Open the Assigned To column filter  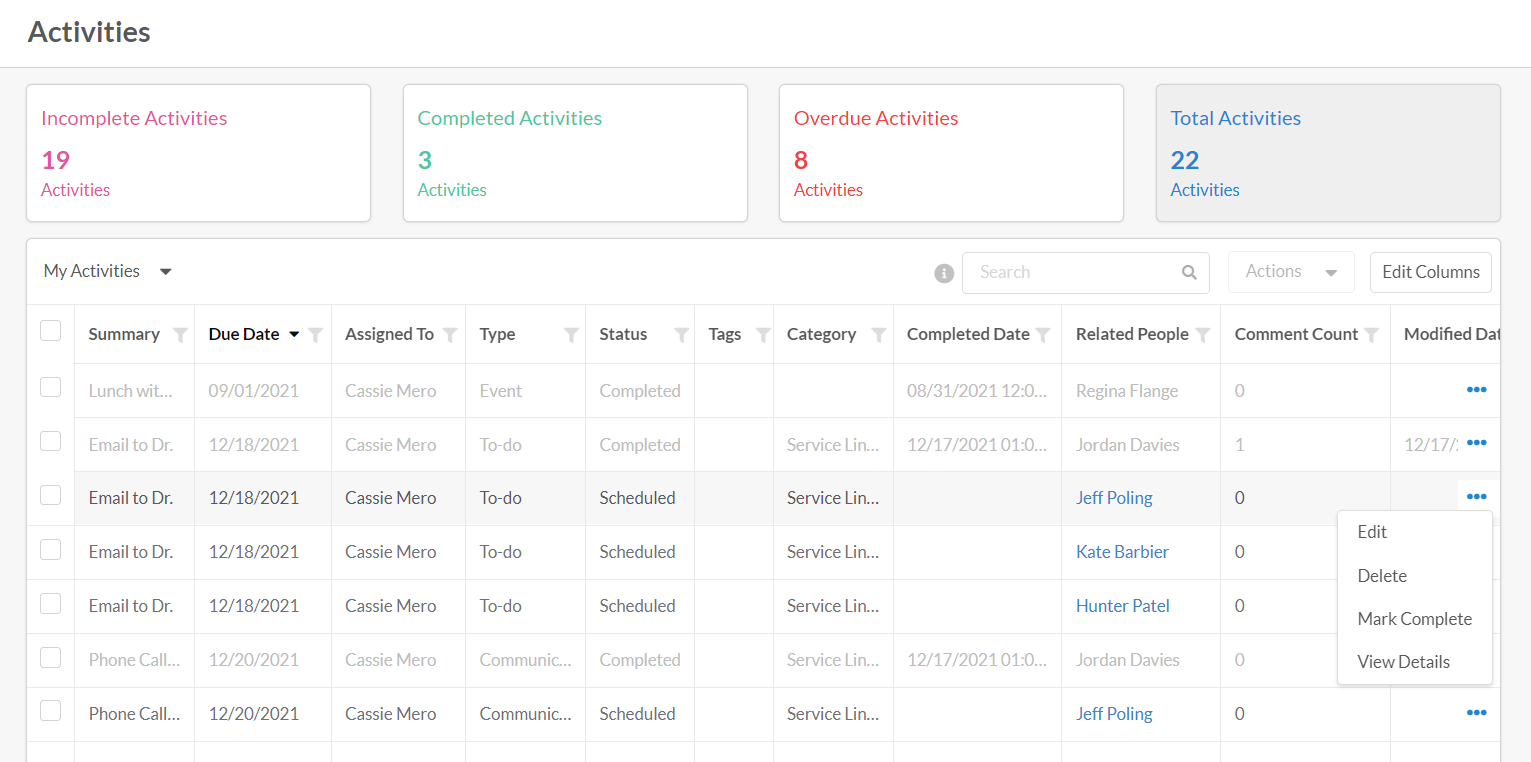[x=450, y=335]
